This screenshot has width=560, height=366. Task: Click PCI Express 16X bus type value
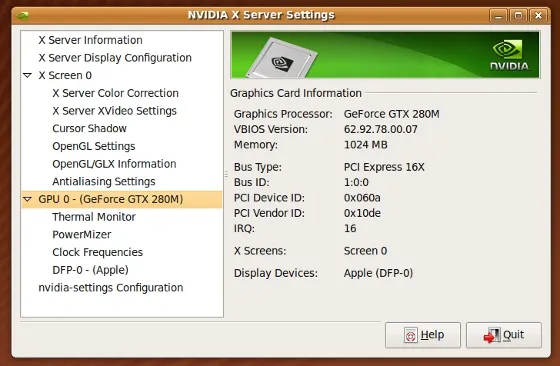384,167
